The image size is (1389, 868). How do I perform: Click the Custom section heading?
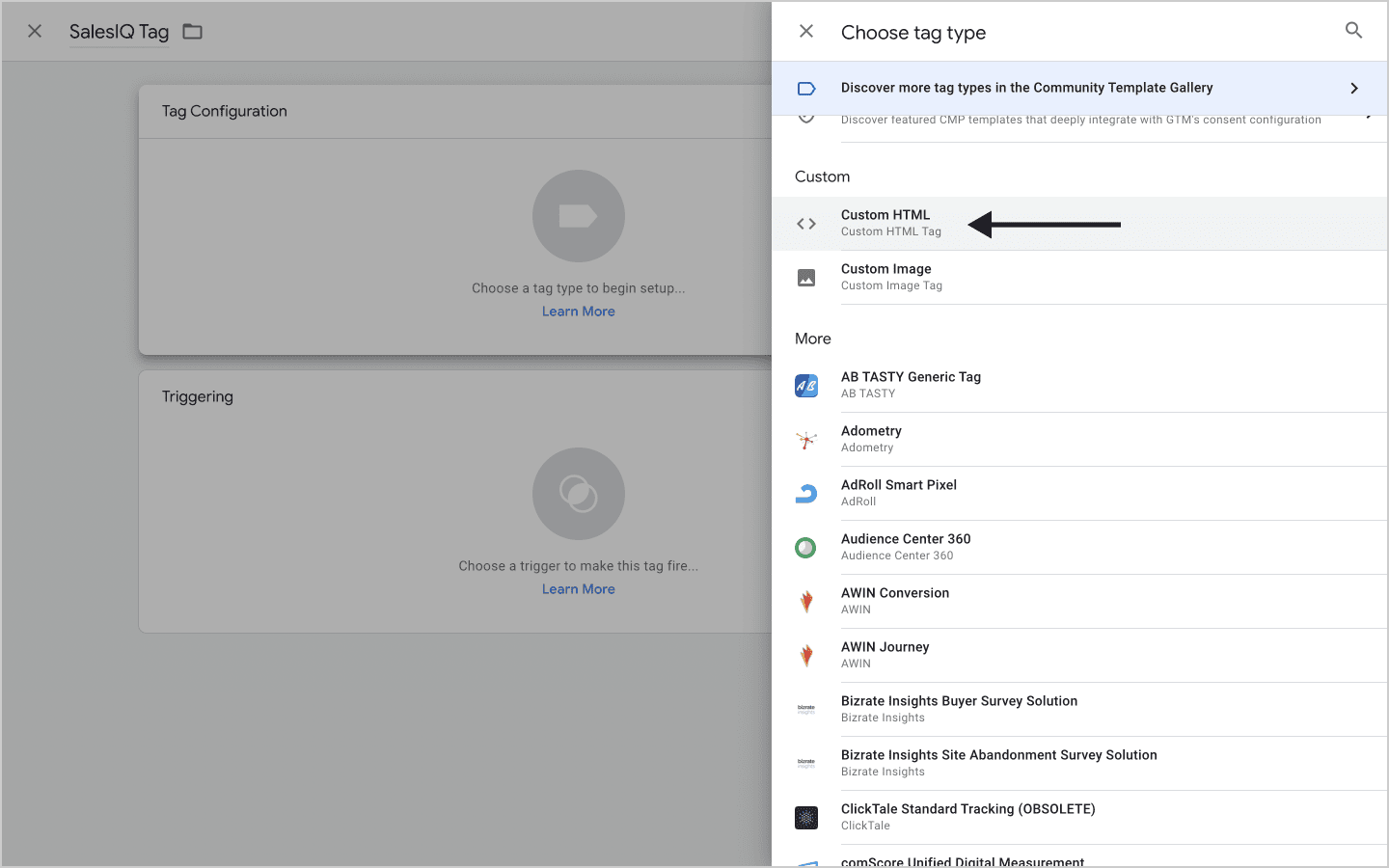(823, 176)
